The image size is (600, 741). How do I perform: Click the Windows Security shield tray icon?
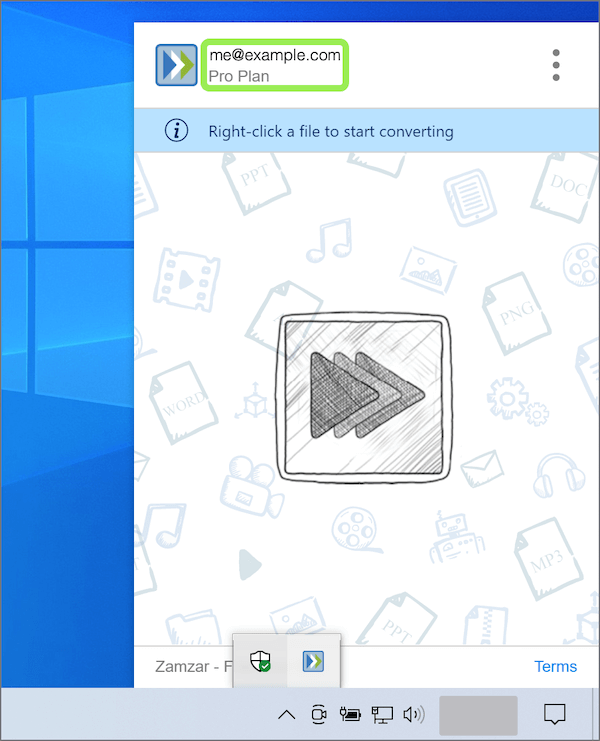(x=260, y=661)
